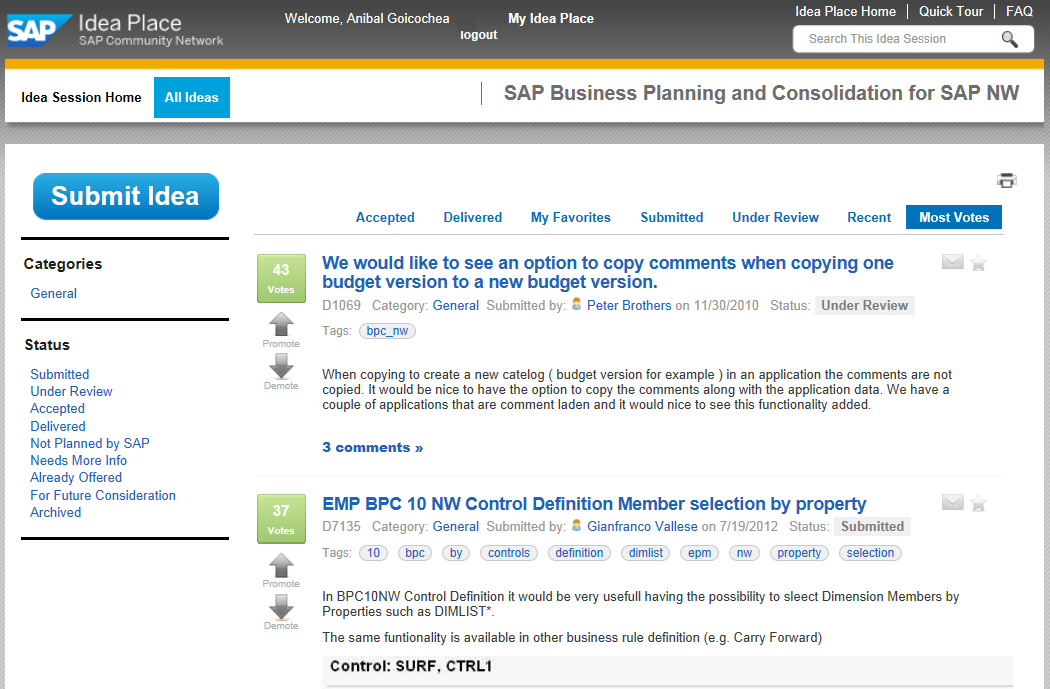Log out via the logout link
1050x689 pixels.
tap(478, 35)
